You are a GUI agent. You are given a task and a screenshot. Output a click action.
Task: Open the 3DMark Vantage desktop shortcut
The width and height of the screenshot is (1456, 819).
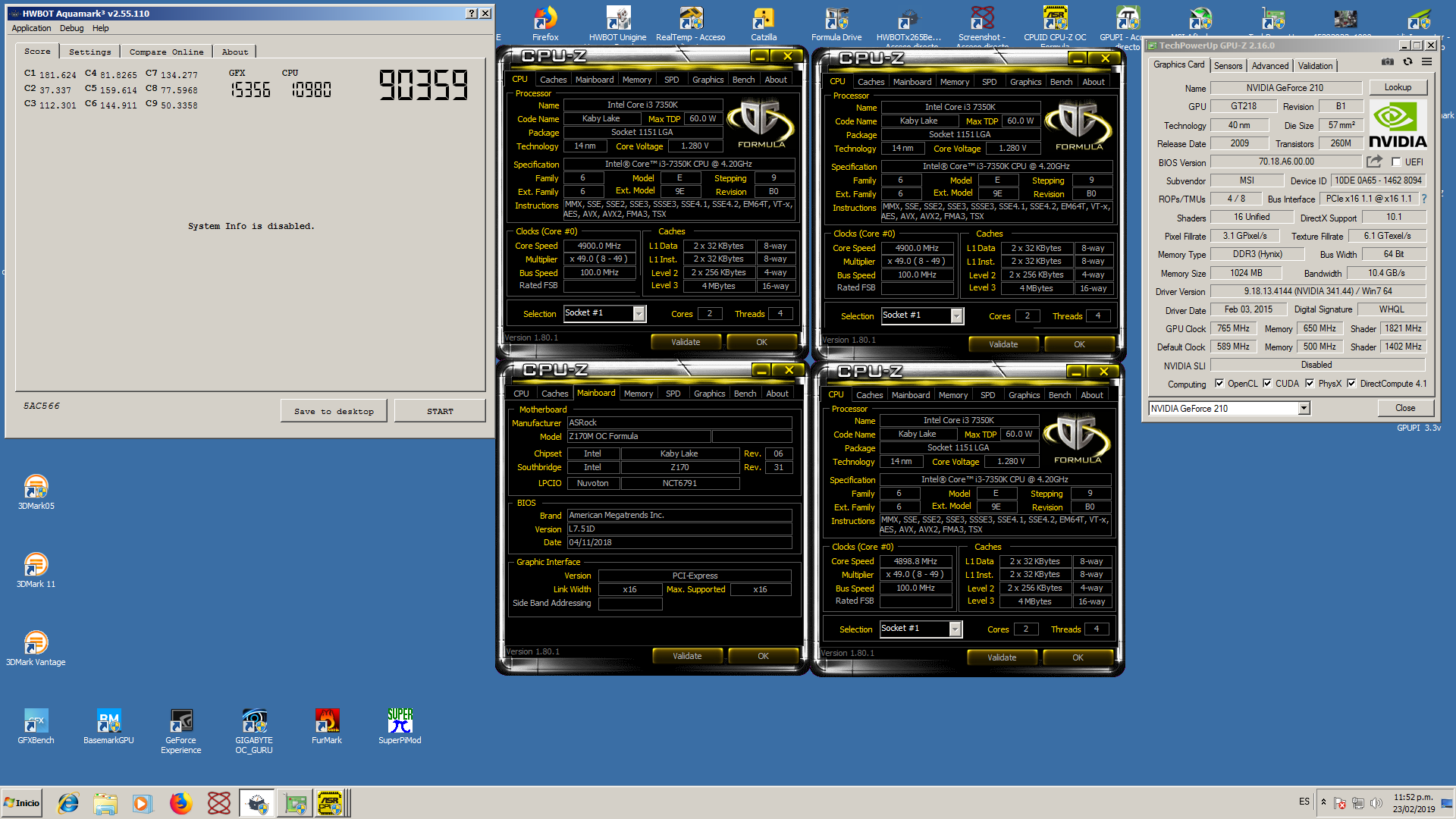pyautogui.click(x=36, y=648)
